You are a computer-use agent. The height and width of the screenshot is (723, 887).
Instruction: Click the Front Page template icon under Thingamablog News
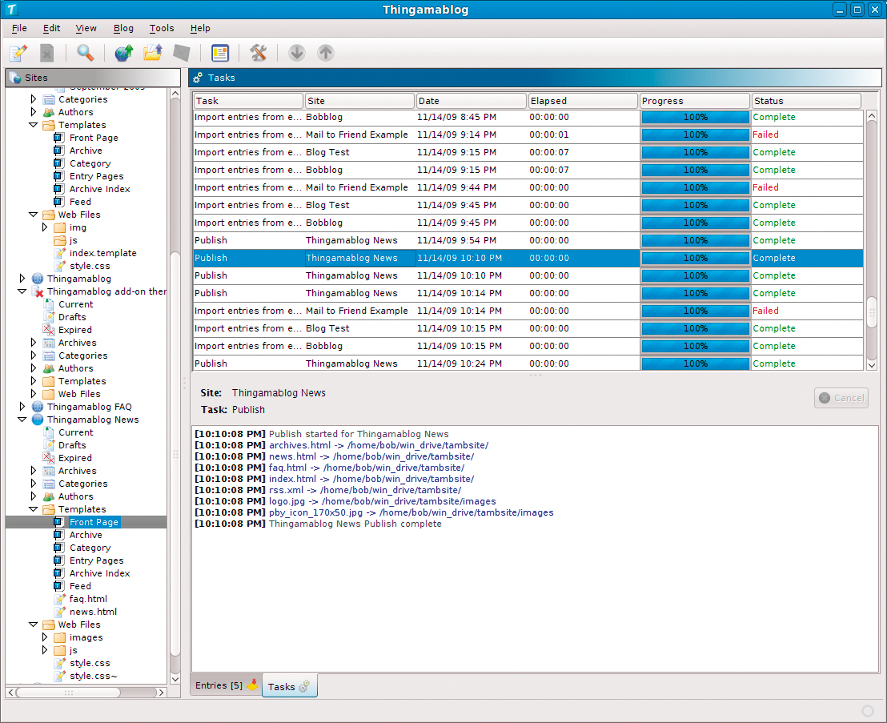(x=59, y=522)
